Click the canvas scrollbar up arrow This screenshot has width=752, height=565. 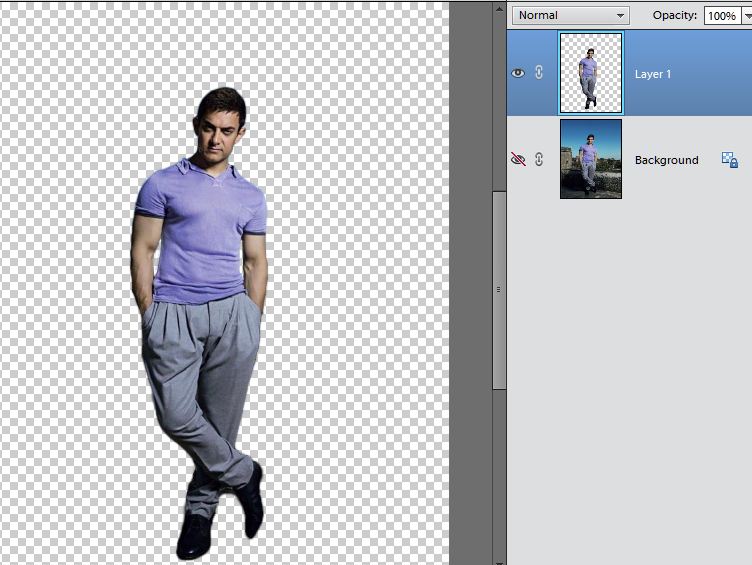[499, 9]
